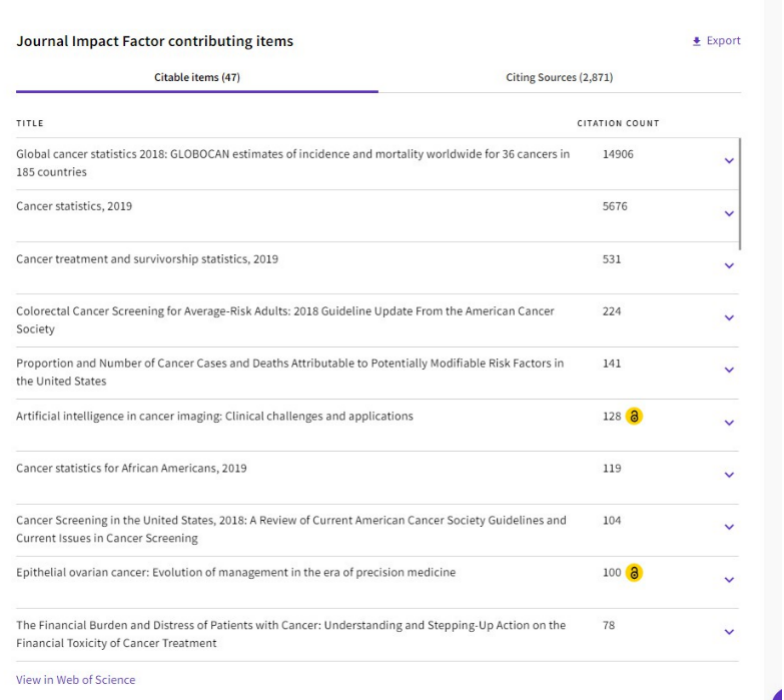The image size is (784, 700).
Task: Click the Export download icon
Action: coord(696,41)
